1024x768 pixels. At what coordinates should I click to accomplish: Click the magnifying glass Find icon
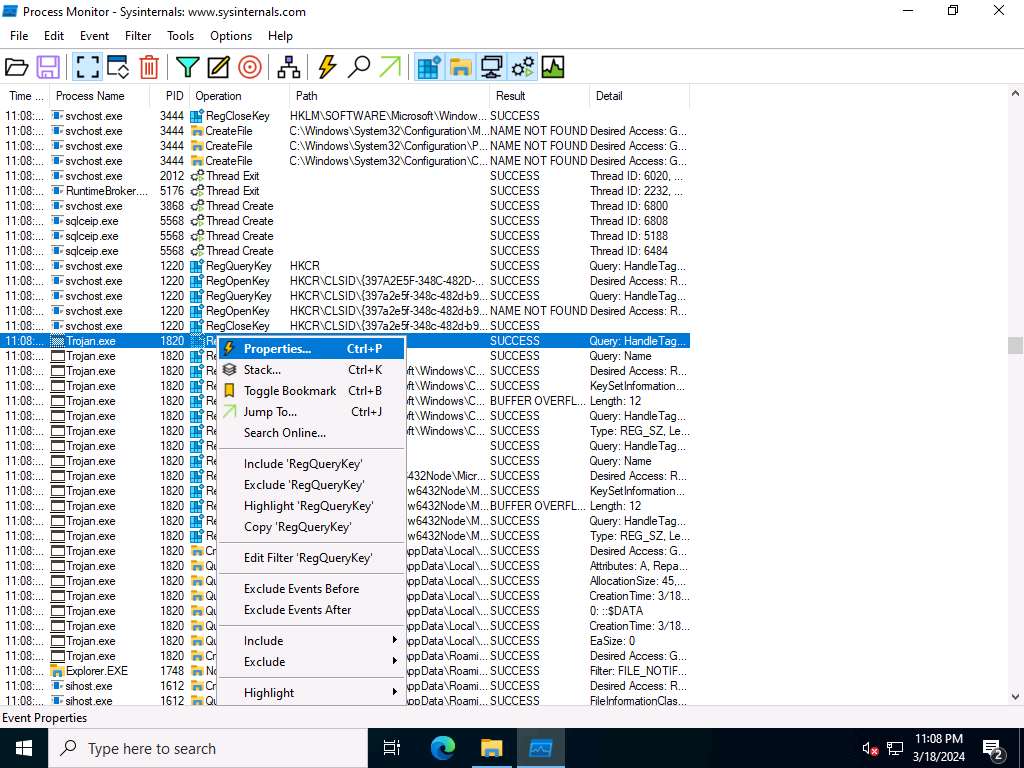click(x=358, y=67)
